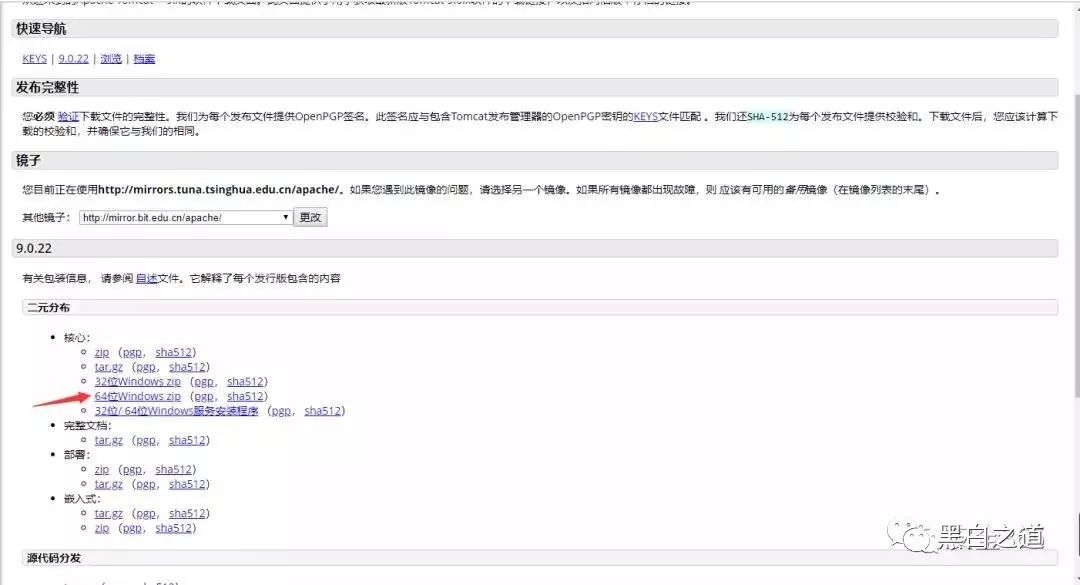
Task: Open pgp signature for 核心 tar.gz
Action: (145, 367)
